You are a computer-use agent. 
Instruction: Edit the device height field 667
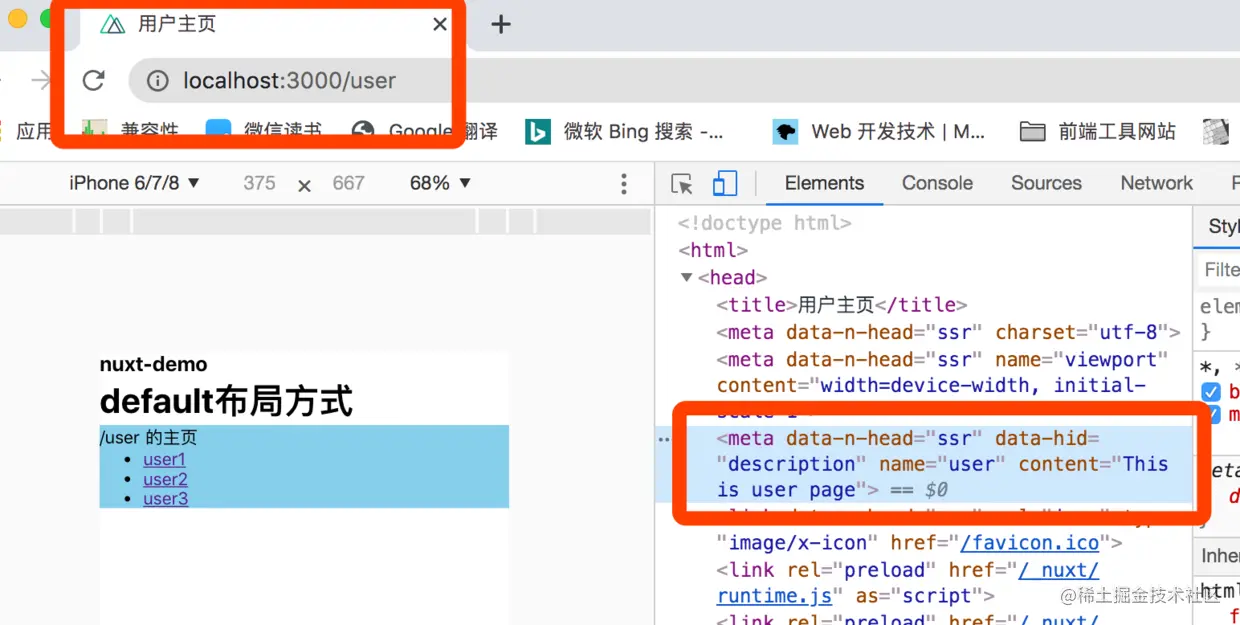point(348,183)
